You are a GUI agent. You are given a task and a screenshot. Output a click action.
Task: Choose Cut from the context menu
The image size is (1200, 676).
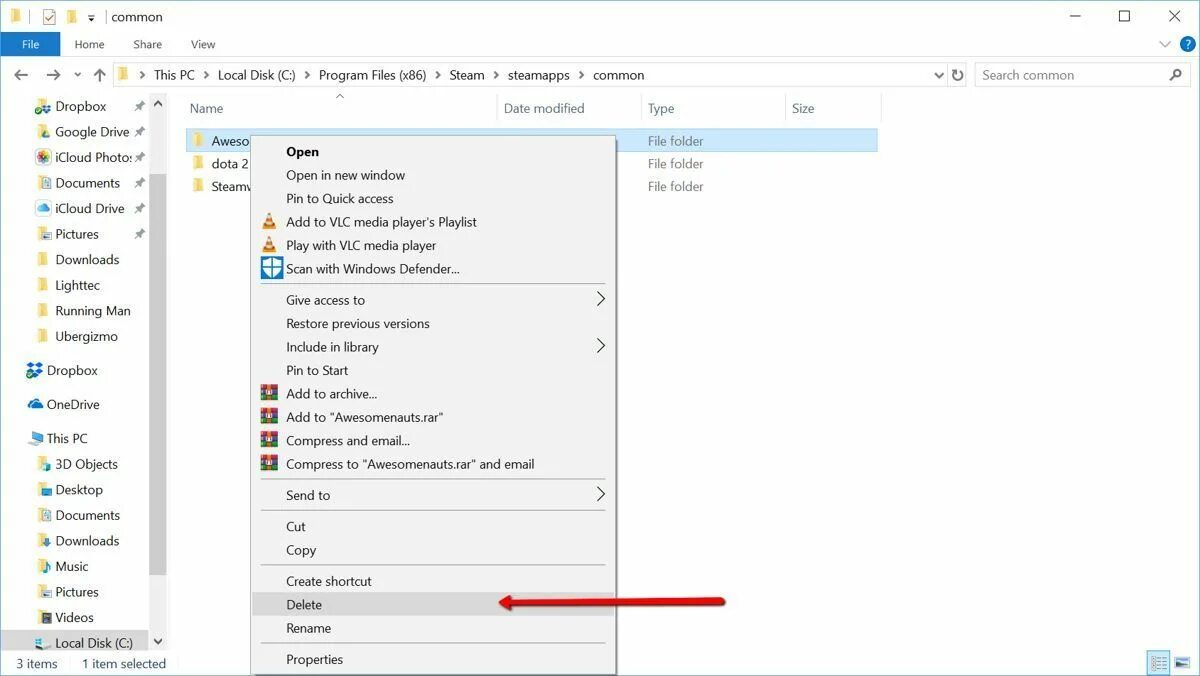pos(433,526)
